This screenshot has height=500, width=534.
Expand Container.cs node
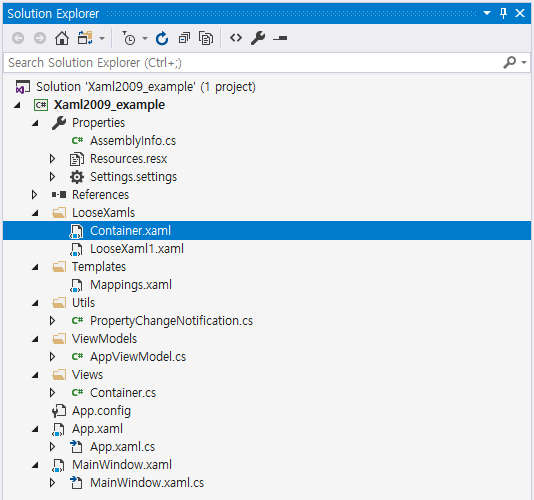coord(52,393)
